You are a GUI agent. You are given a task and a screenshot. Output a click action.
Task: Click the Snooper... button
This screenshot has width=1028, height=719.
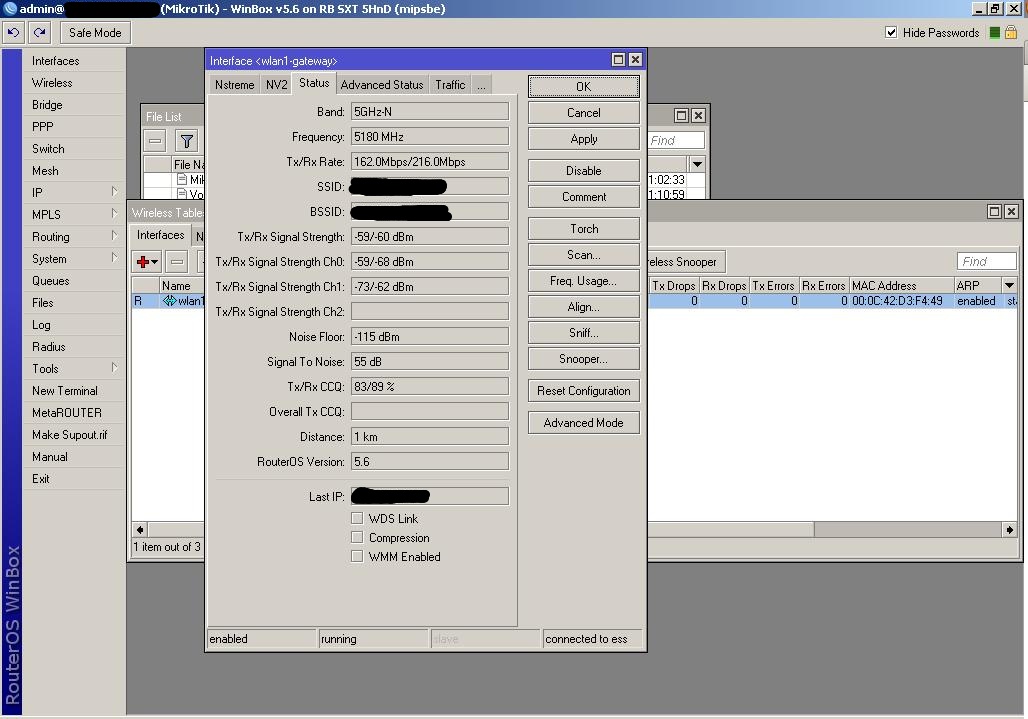tap(583, 359)
